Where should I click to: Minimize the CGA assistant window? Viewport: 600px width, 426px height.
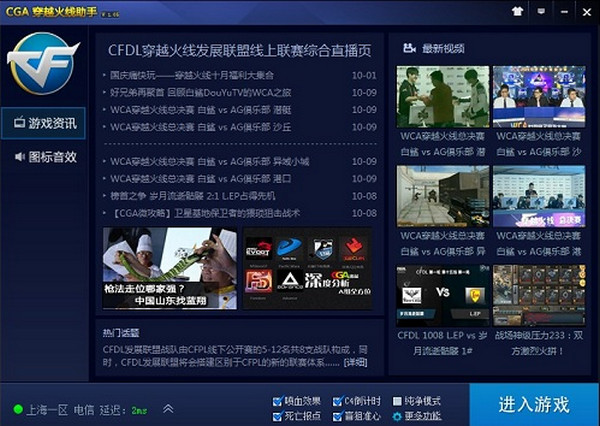point(564,12)
